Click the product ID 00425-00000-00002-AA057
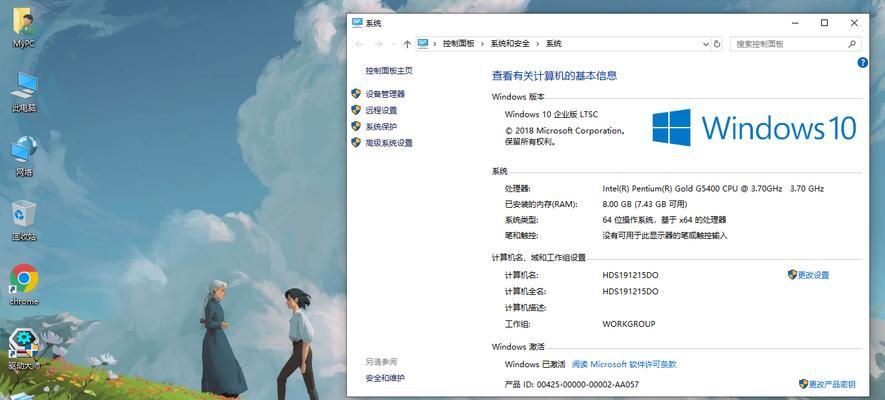 tap(588, 385)
